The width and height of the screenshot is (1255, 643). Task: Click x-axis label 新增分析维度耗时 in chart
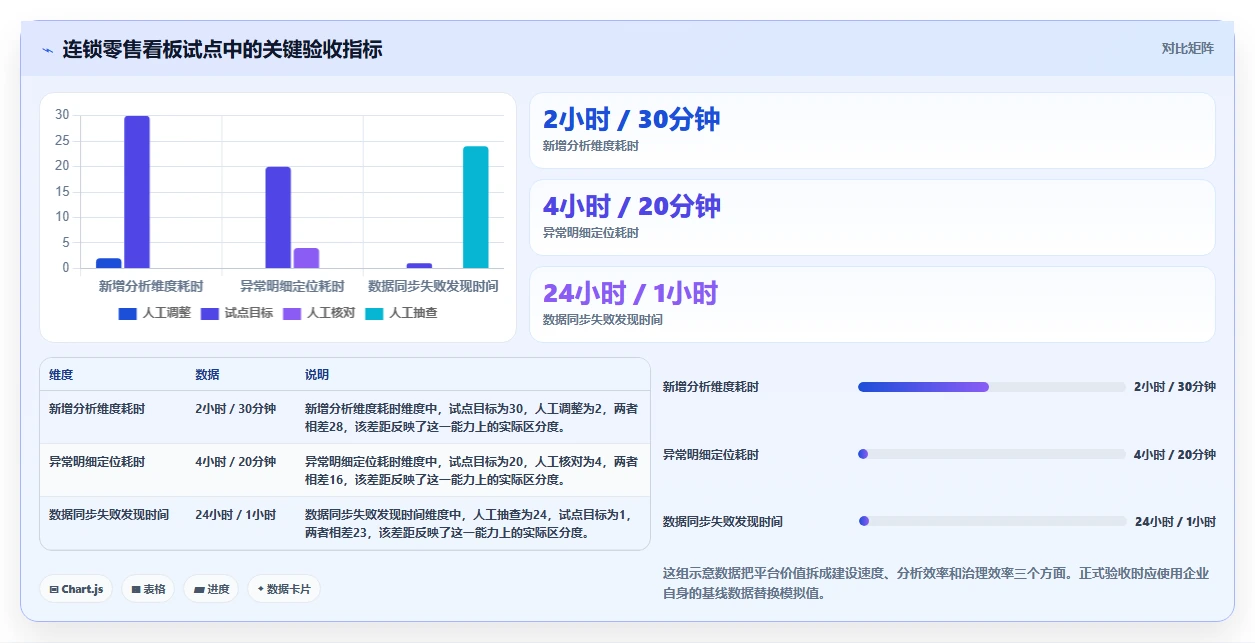(151, 286)
